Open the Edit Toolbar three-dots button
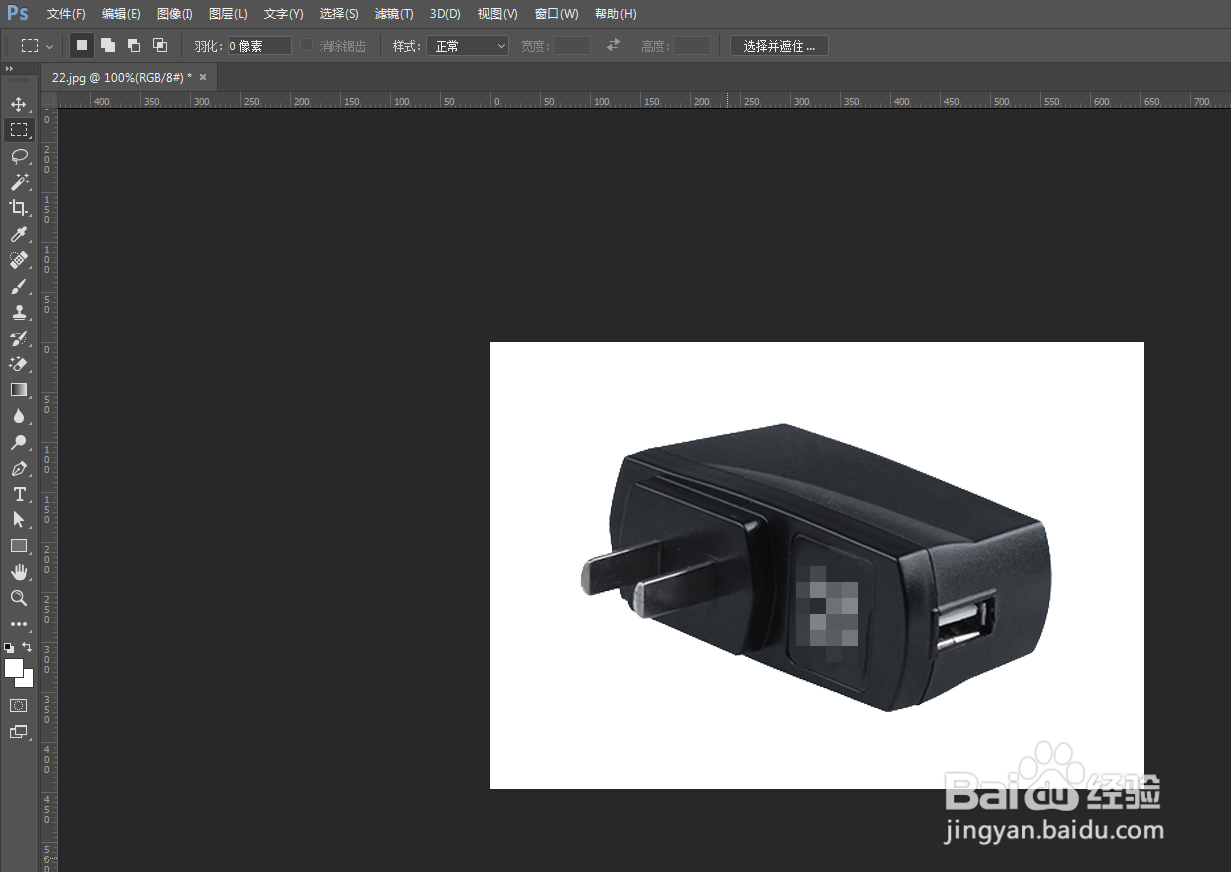Screen dimensions: 1231x872 18,624
